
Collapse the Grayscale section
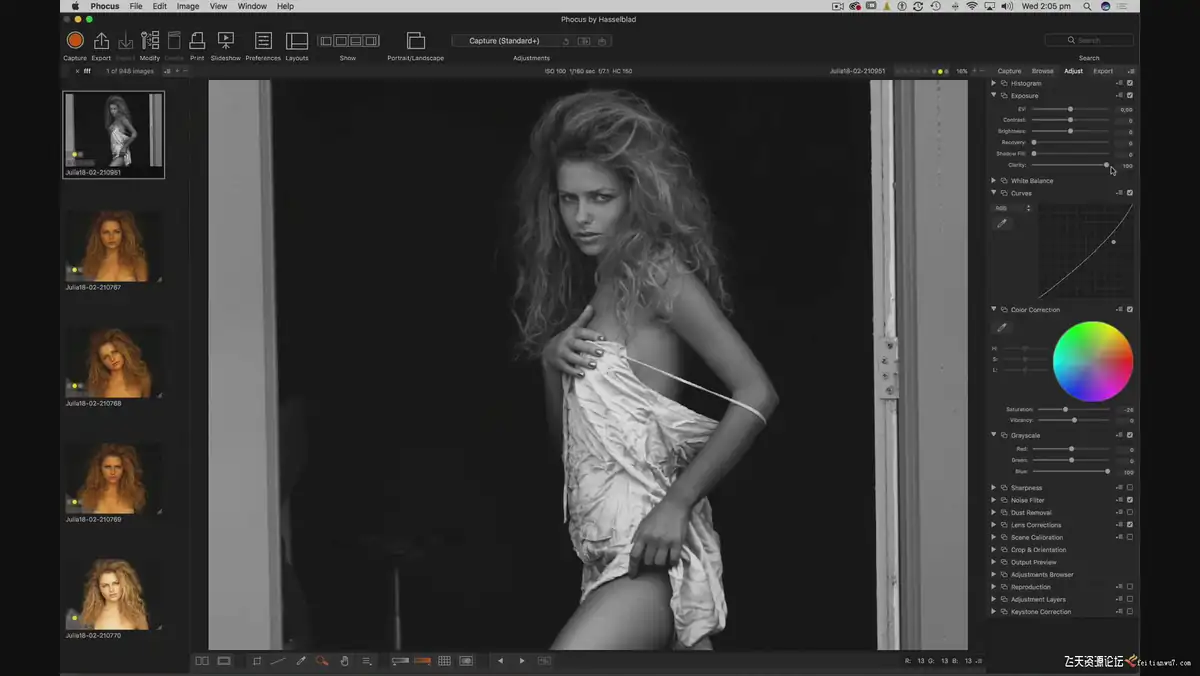(x=993, y=436)
